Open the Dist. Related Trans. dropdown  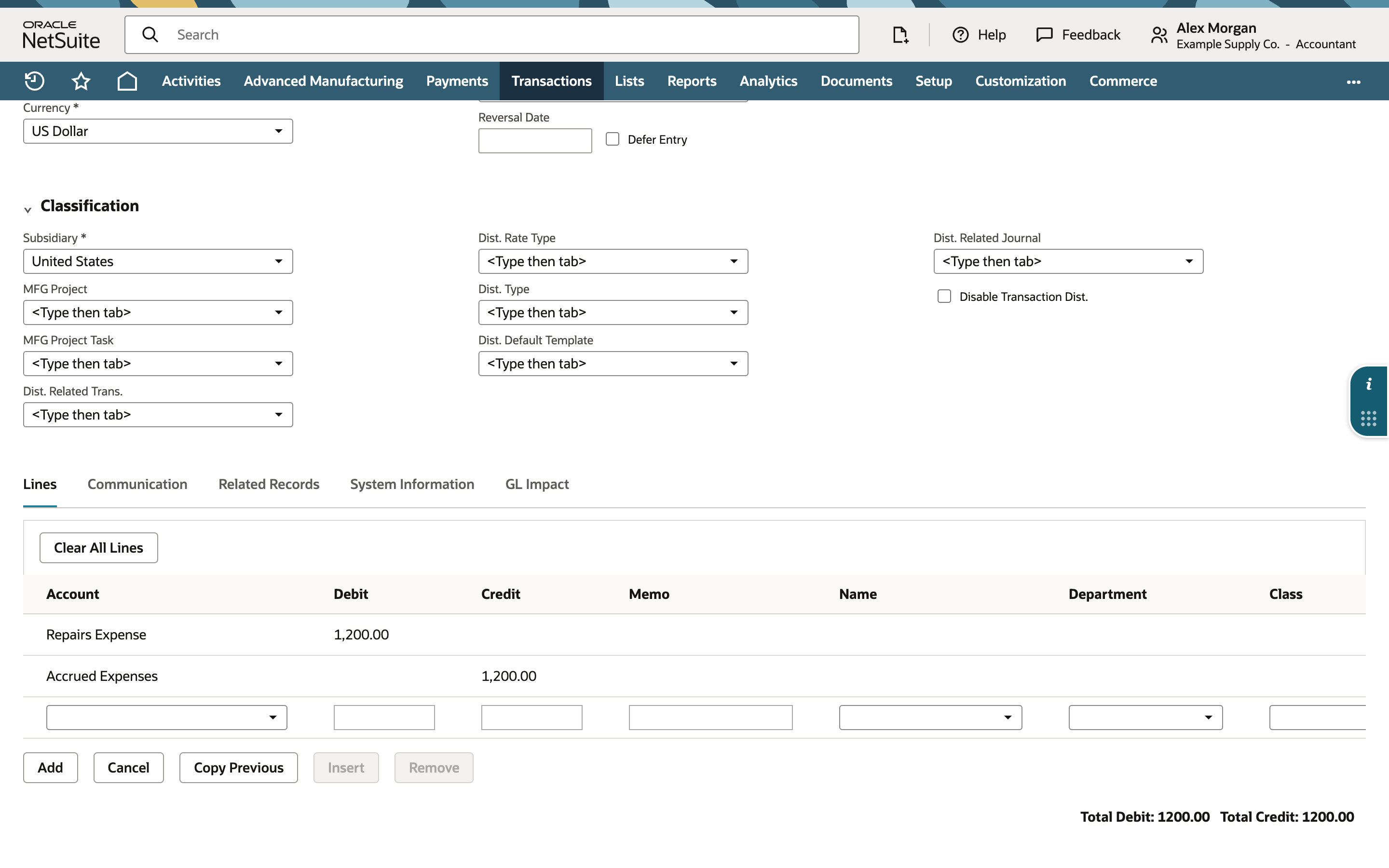click(158, 415)
